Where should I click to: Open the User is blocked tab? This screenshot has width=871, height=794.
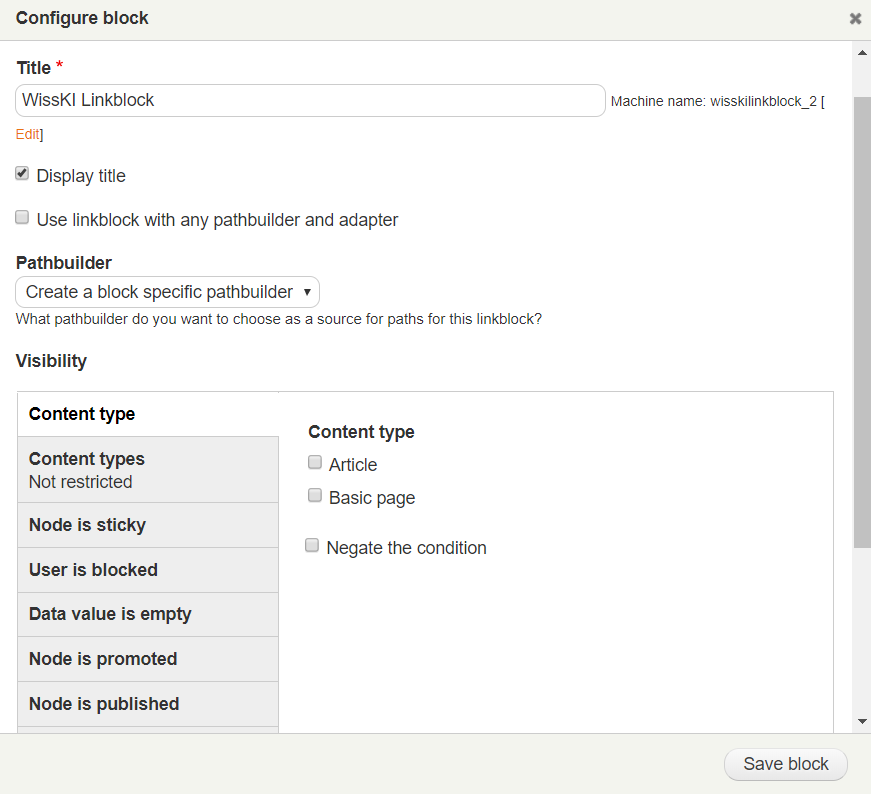coord(148,570)
